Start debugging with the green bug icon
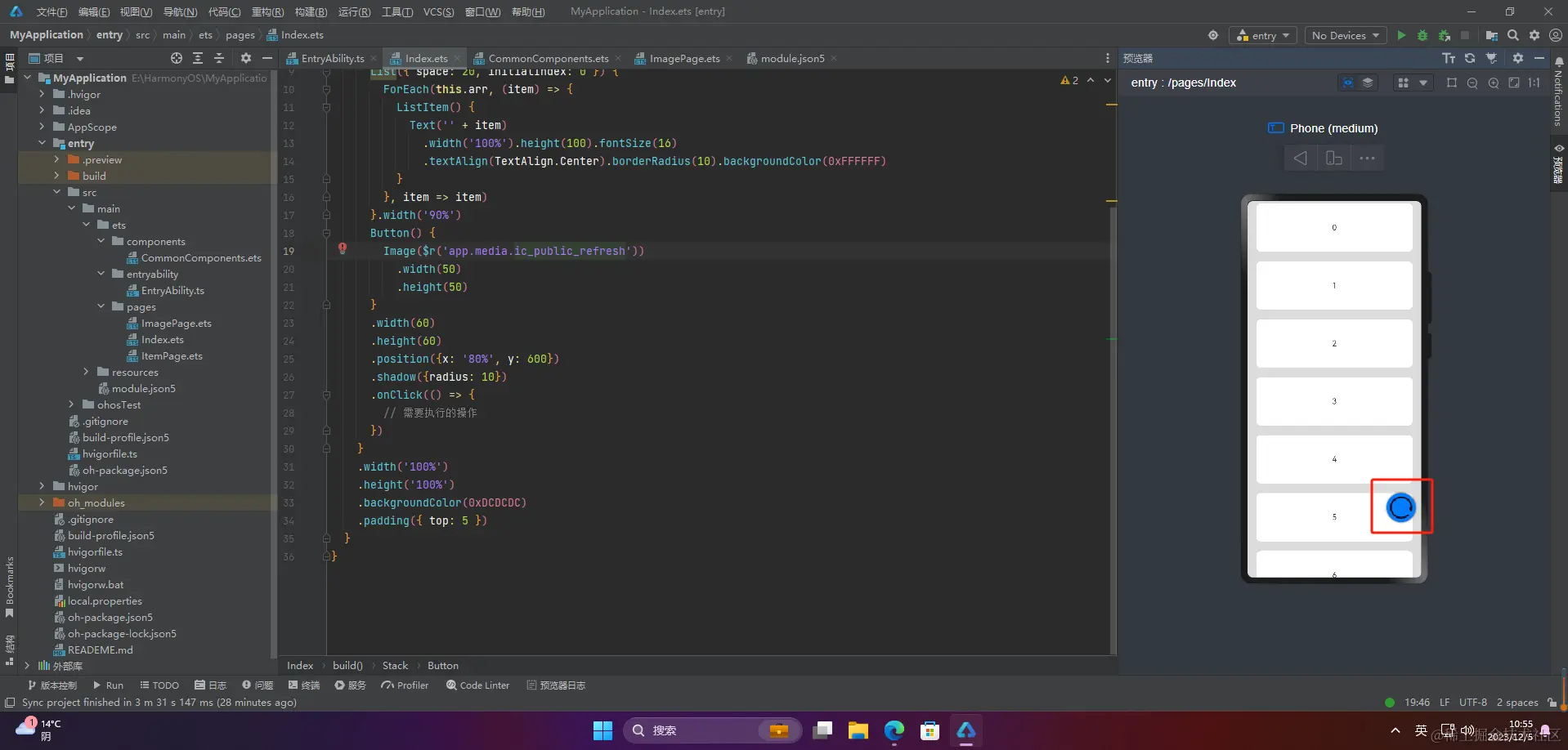Viewport: 1568px width, 750px height. click(1422, 35)
